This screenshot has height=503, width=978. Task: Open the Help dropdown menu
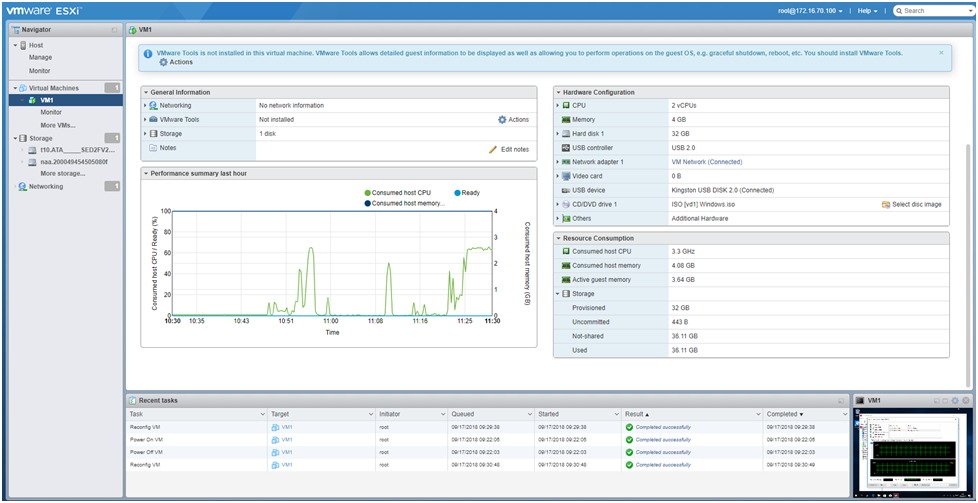(867, 11)
